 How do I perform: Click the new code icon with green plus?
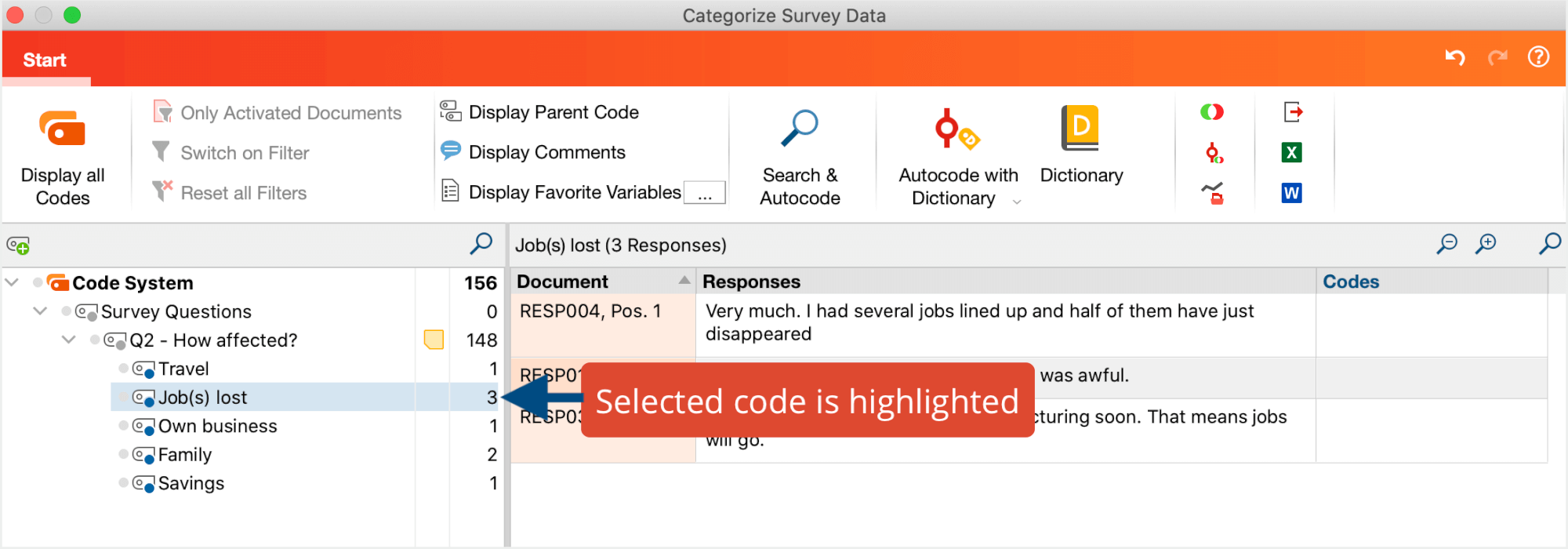[x=18, y=245]
